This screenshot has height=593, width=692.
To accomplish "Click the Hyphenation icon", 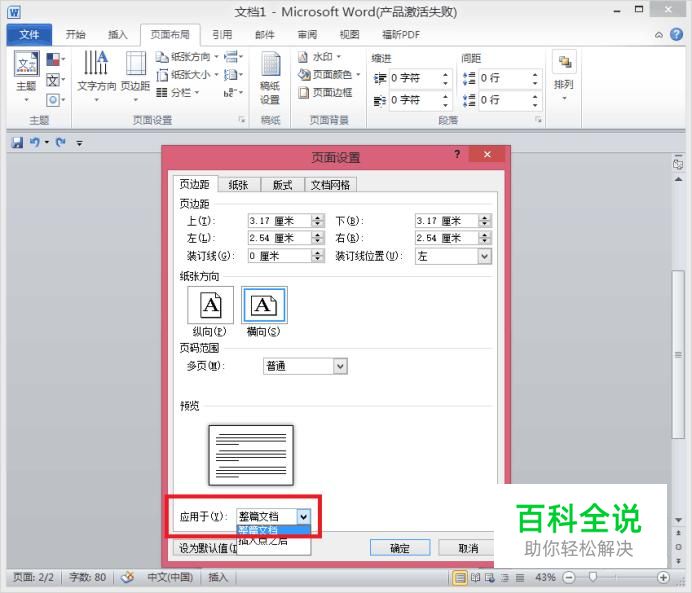I will 233,93.
